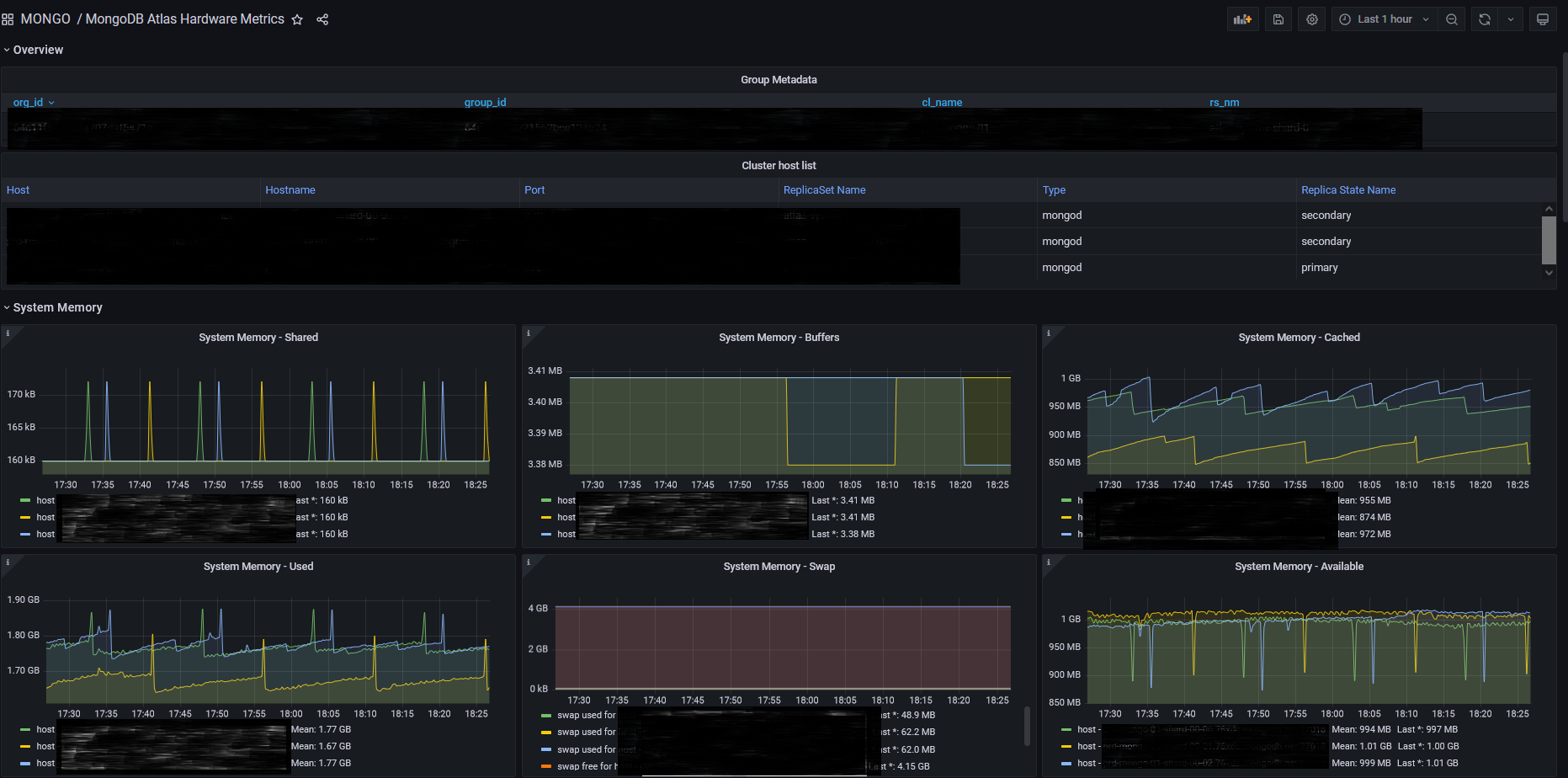This screenshot has width=1568, height=778.
Task: Click the Add panel icon
Action: click(1242, 19)
